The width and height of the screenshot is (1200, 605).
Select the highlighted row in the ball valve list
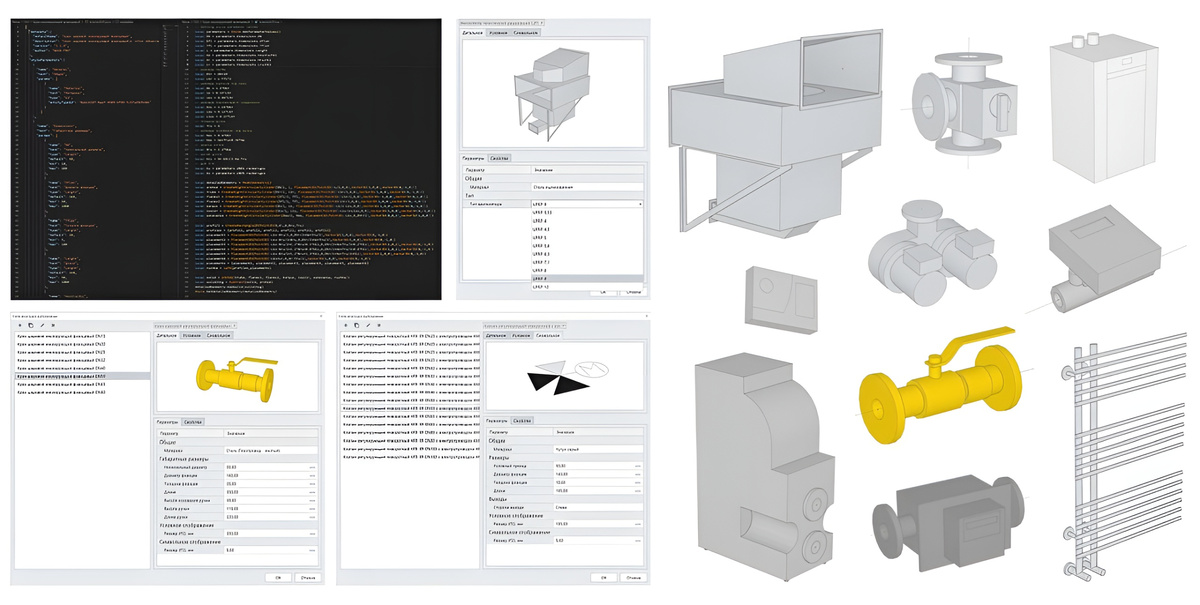click(82, 376)
